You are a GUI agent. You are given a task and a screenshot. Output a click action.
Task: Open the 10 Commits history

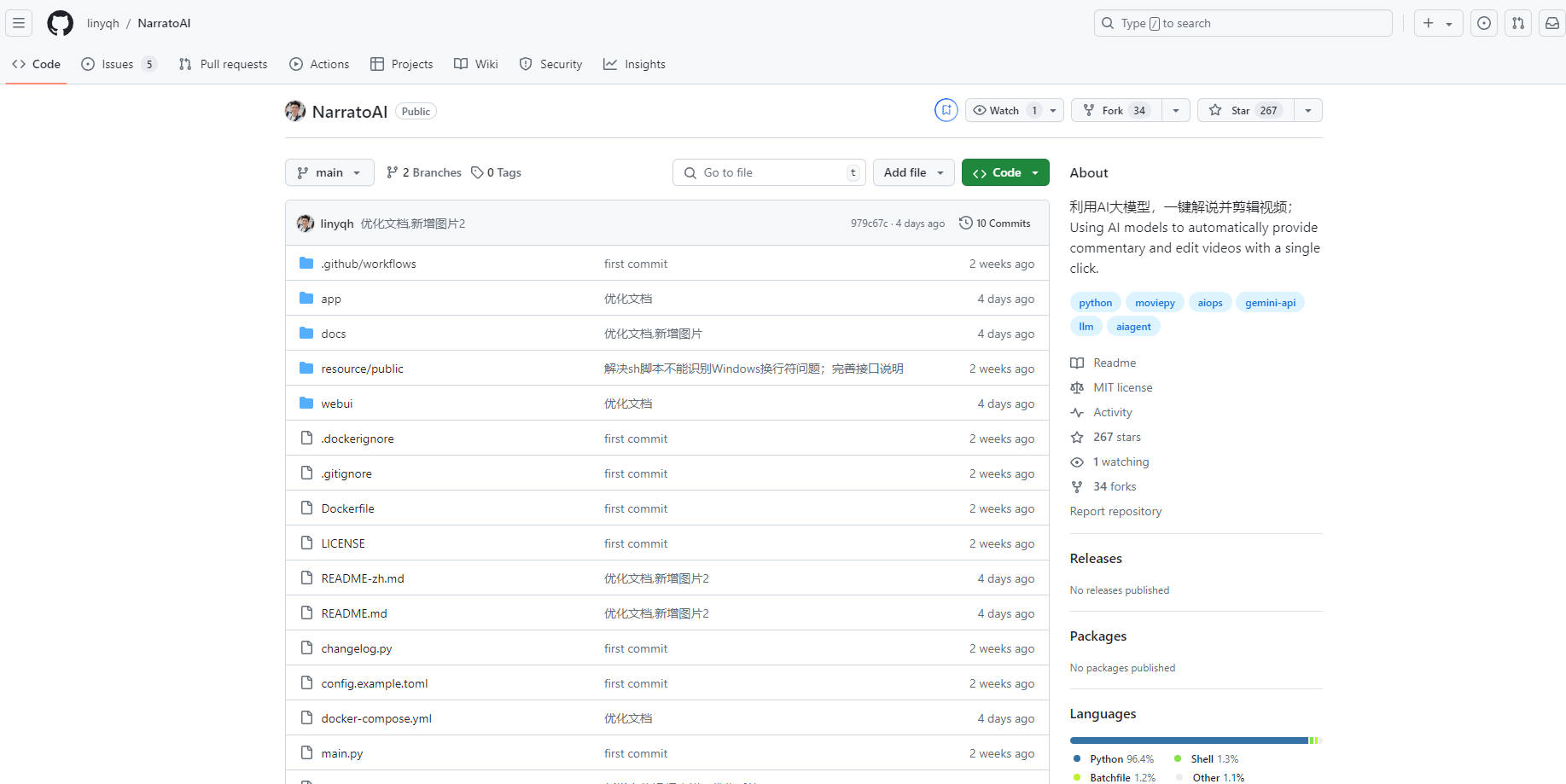pos(994,224)
